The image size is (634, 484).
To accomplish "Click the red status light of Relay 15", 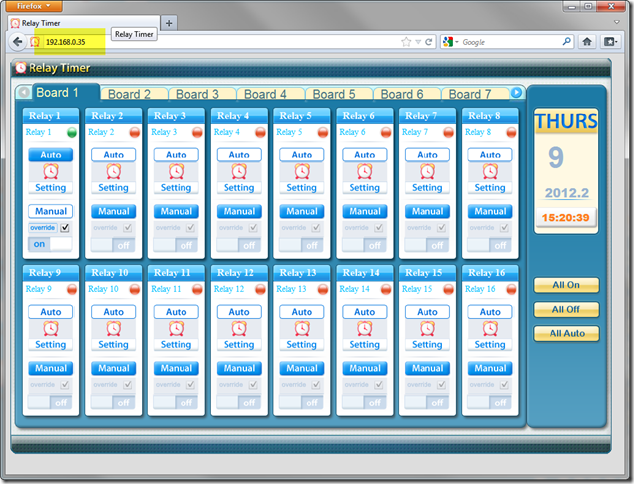I will (448, 289).
